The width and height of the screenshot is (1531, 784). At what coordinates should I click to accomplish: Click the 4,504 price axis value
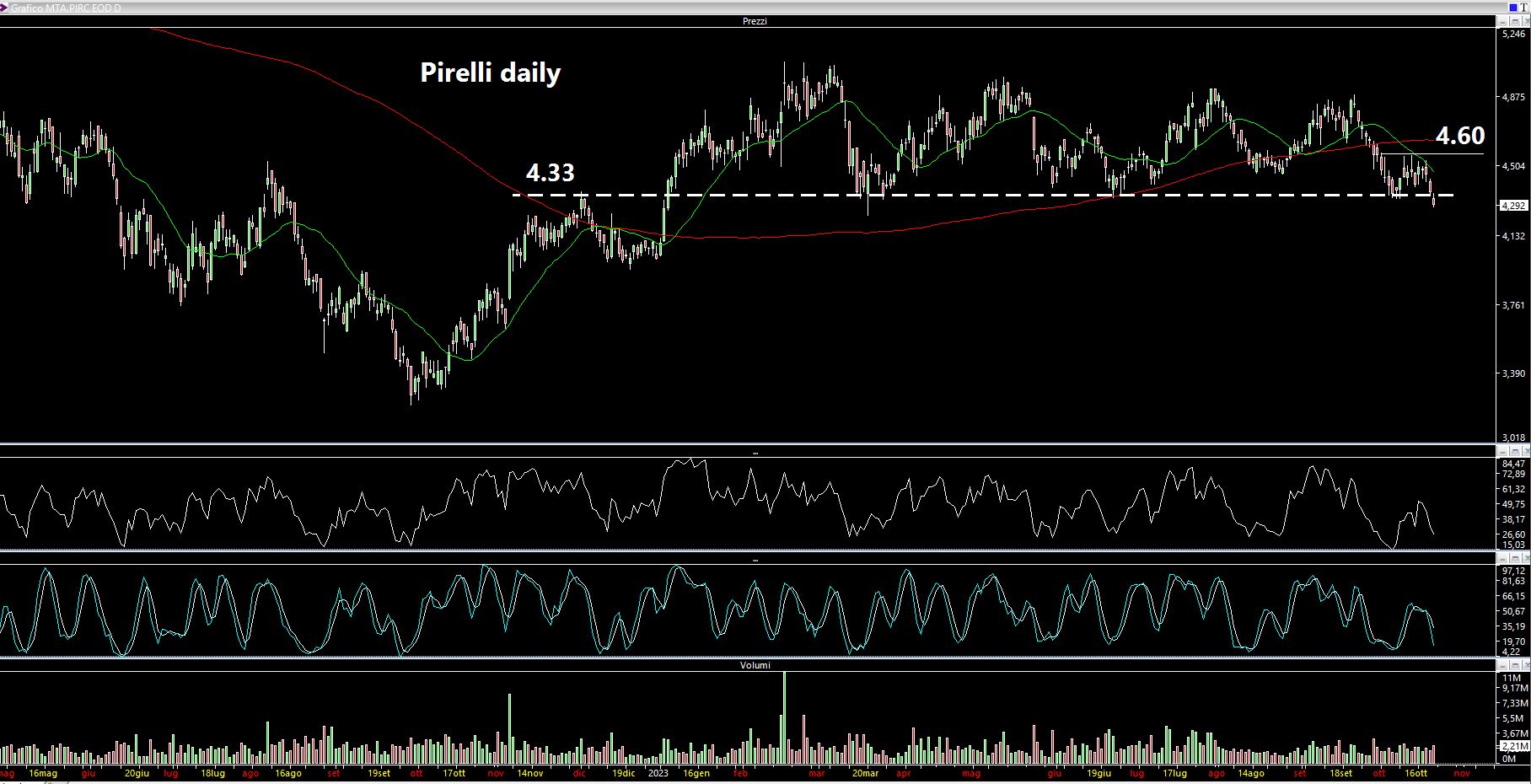[1512, 166]
